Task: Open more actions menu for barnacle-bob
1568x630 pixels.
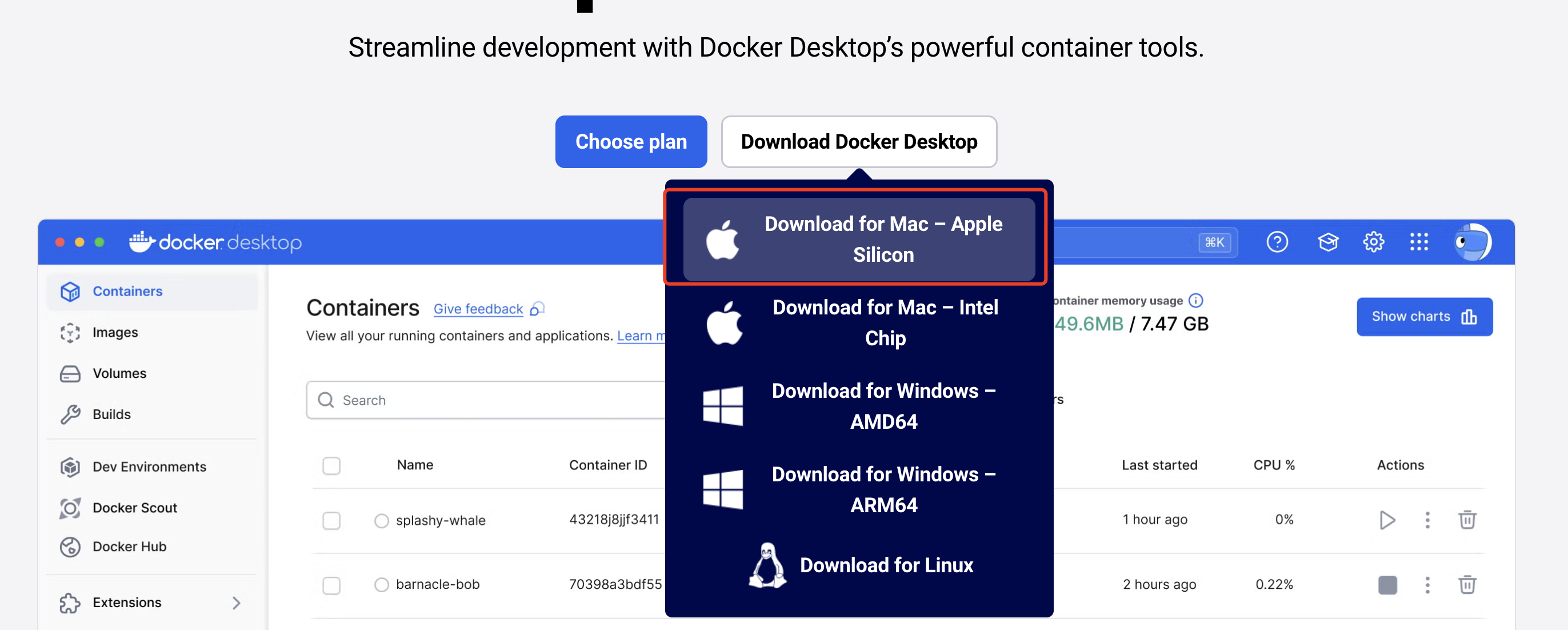Action: point(1427,585)
